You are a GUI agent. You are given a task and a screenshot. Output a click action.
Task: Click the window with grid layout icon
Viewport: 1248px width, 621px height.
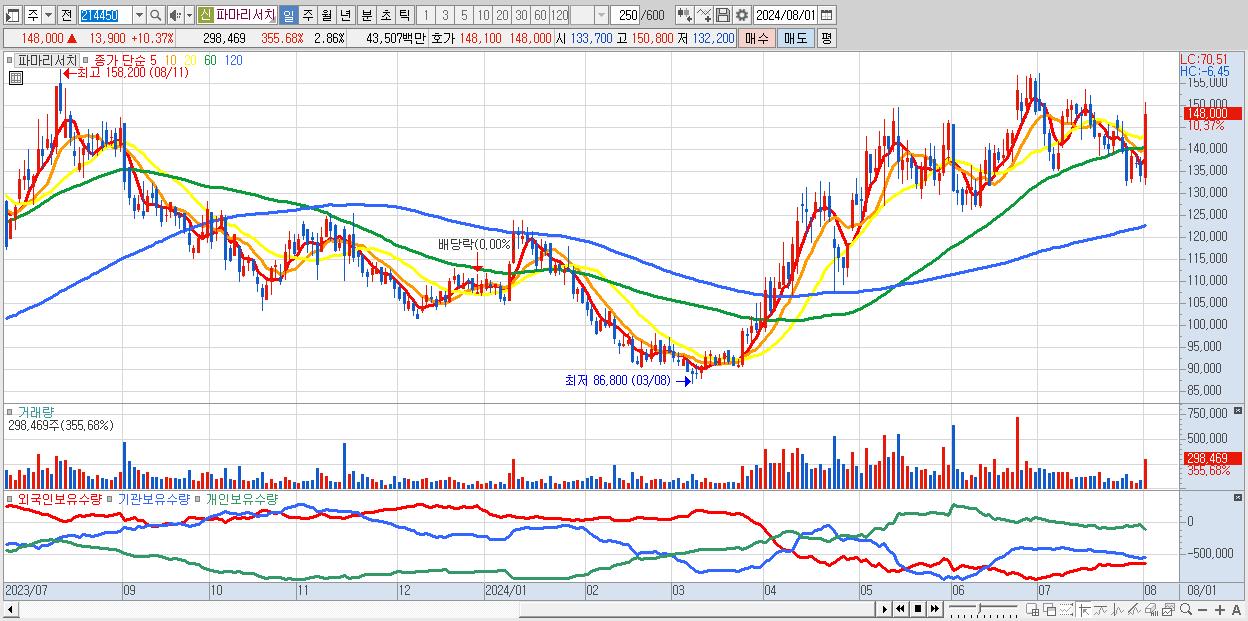point(1033,610)
